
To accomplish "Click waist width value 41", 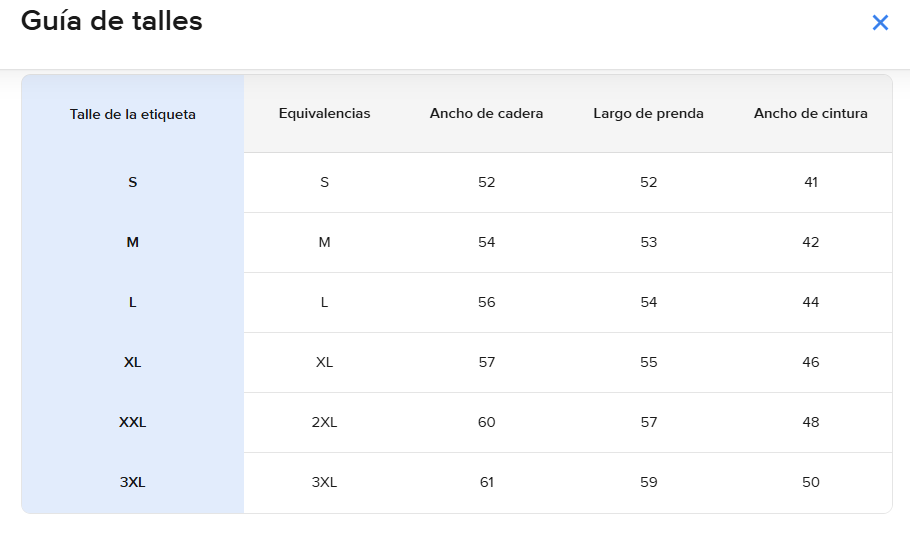I will [x=811, y=182].
